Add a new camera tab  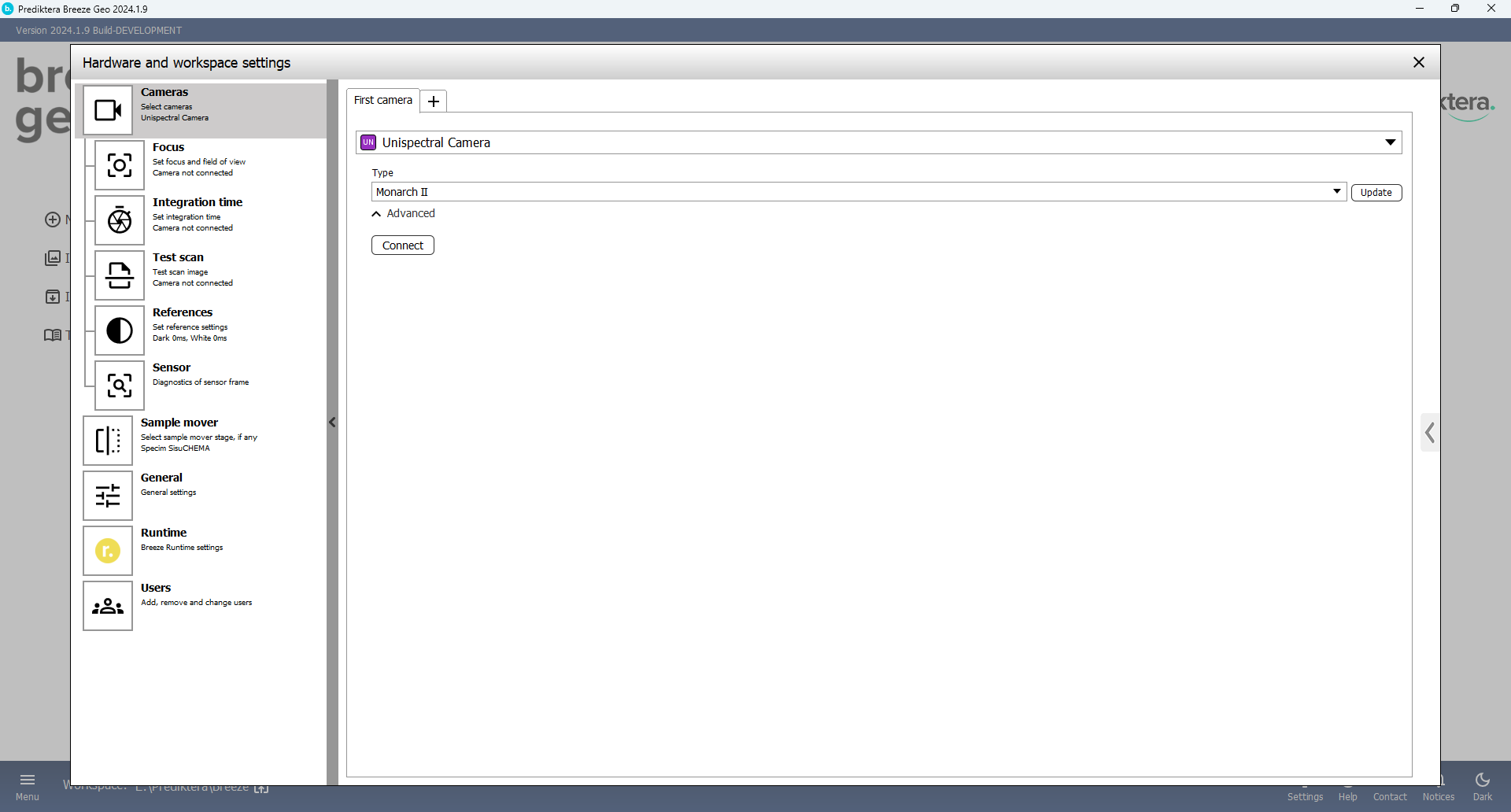click(x=434, y=101)
